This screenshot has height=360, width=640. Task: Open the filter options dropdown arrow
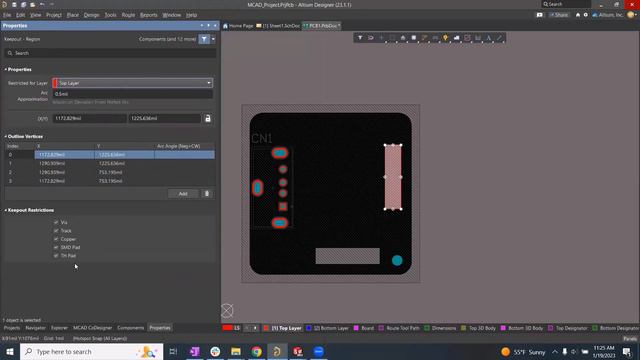(x=213, y=39)
